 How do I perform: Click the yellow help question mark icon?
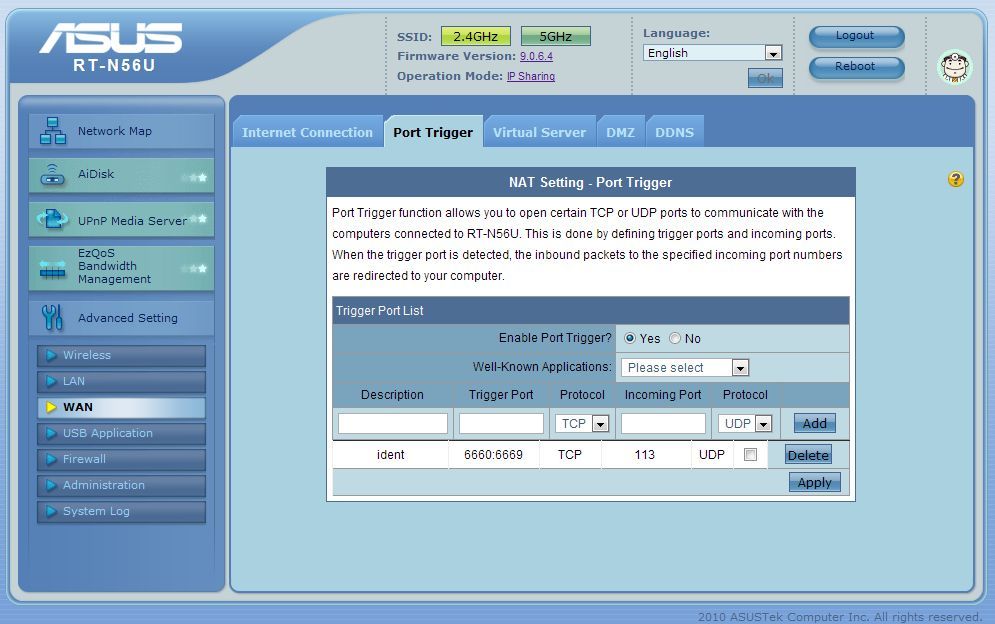click(956, 179)
